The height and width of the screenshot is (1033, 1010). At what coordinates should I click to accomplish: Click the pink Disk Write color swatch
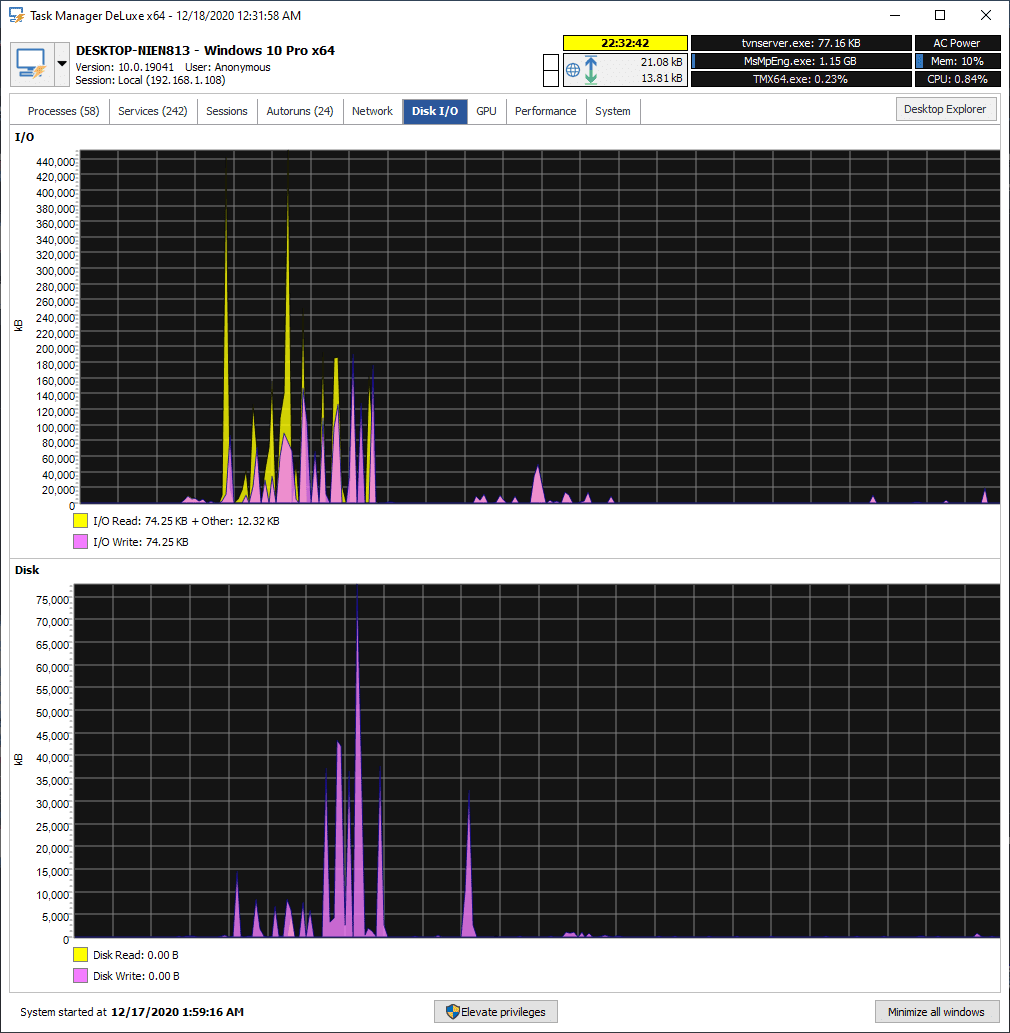(80, 975)
